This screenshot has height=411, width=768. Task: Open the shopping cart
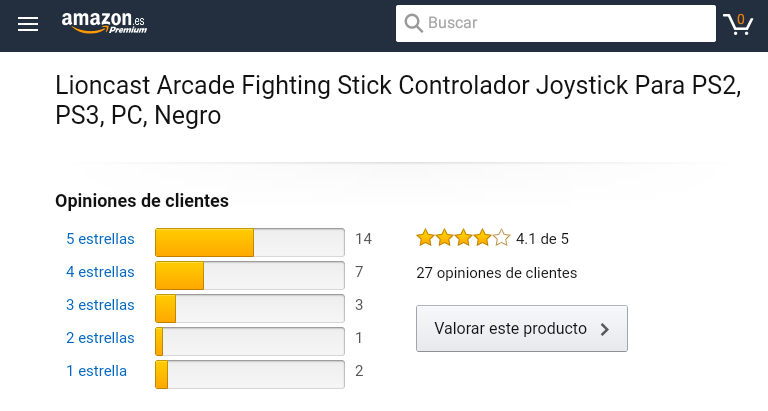click(x=737, y=23)
